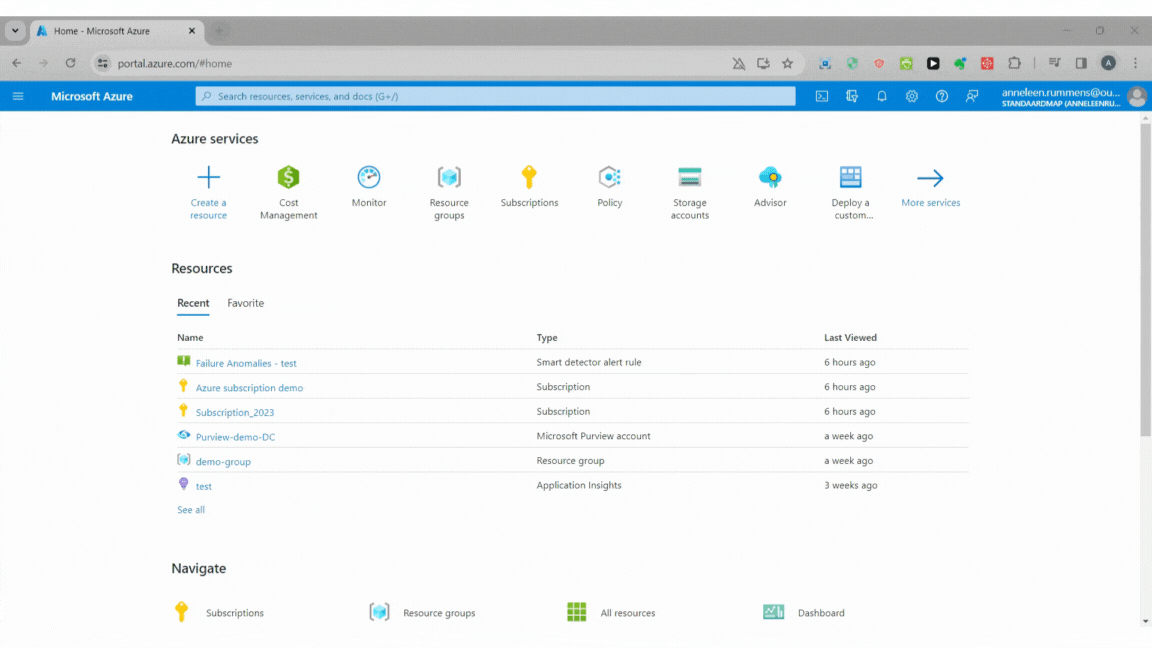Open browser side panel icon
This screenshot has height=648, width=1152.
[x=1081, y=63]
